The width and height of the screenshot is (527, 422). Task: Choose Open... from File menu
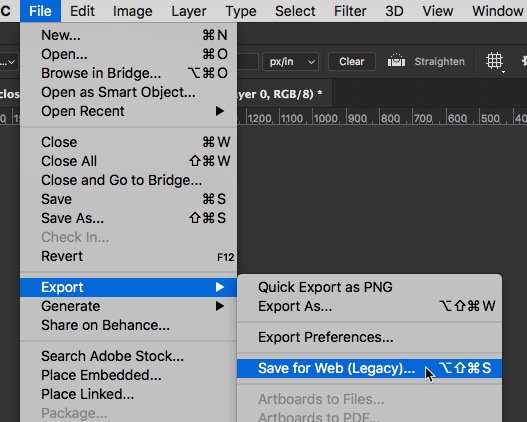(x=128, y=54)
